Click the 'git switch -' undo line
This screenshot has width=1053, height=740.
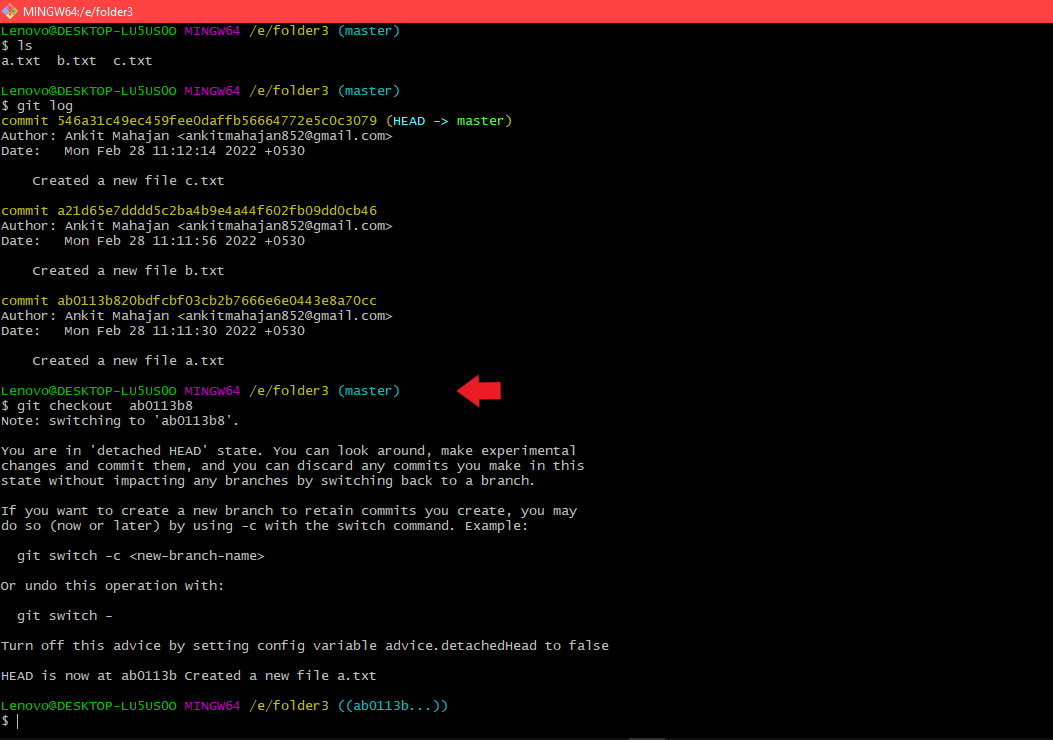click(64, 616)
